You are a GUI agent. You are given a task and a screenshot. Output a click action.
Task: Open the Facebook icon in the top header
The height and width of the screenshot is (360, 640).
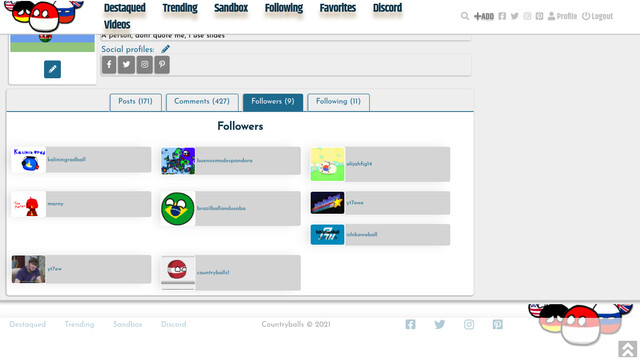click(x=502, y=16)
